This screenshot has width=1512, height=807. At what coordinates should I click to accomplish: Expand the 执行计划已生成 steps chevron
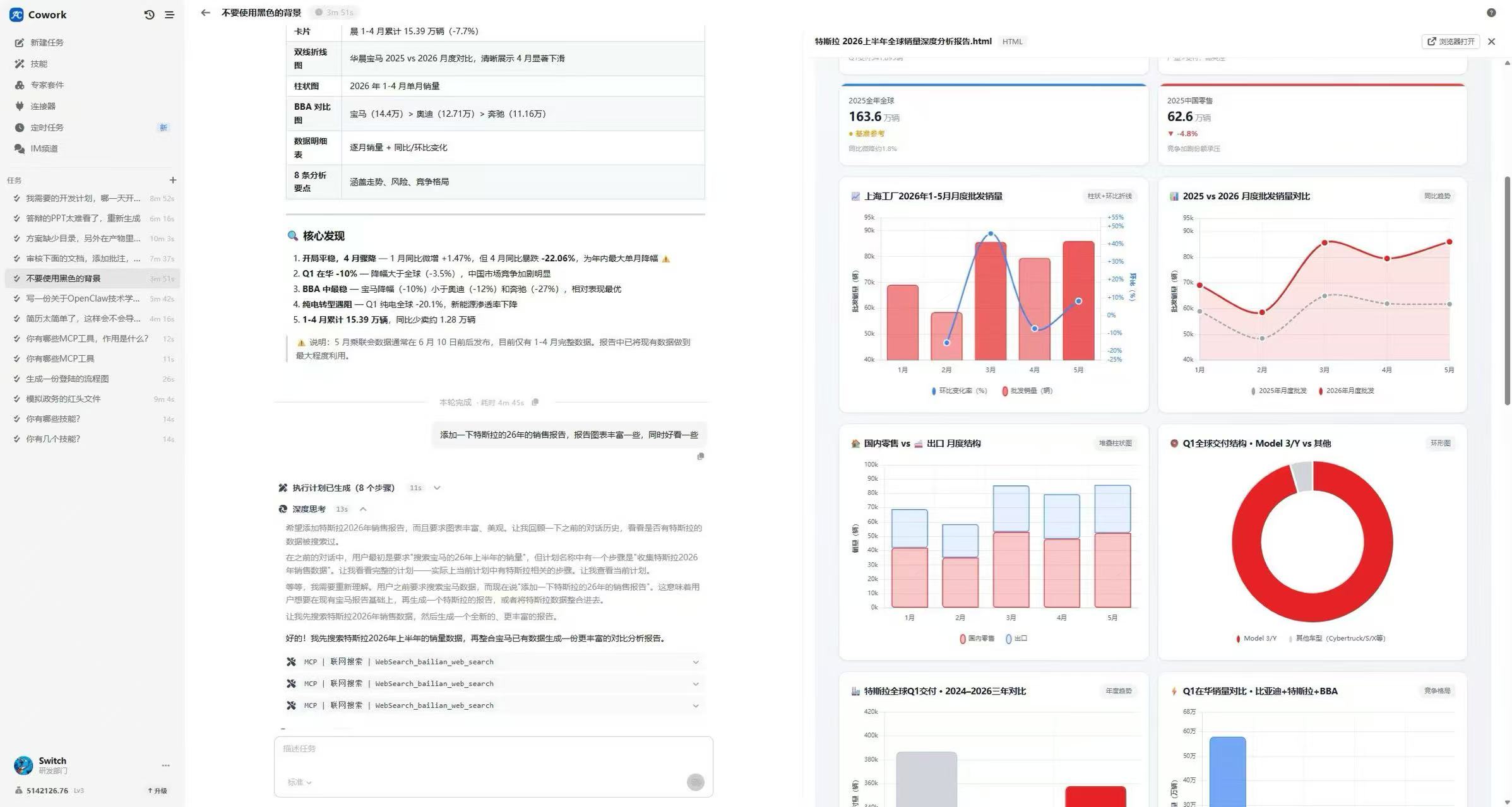pos(437,488)
